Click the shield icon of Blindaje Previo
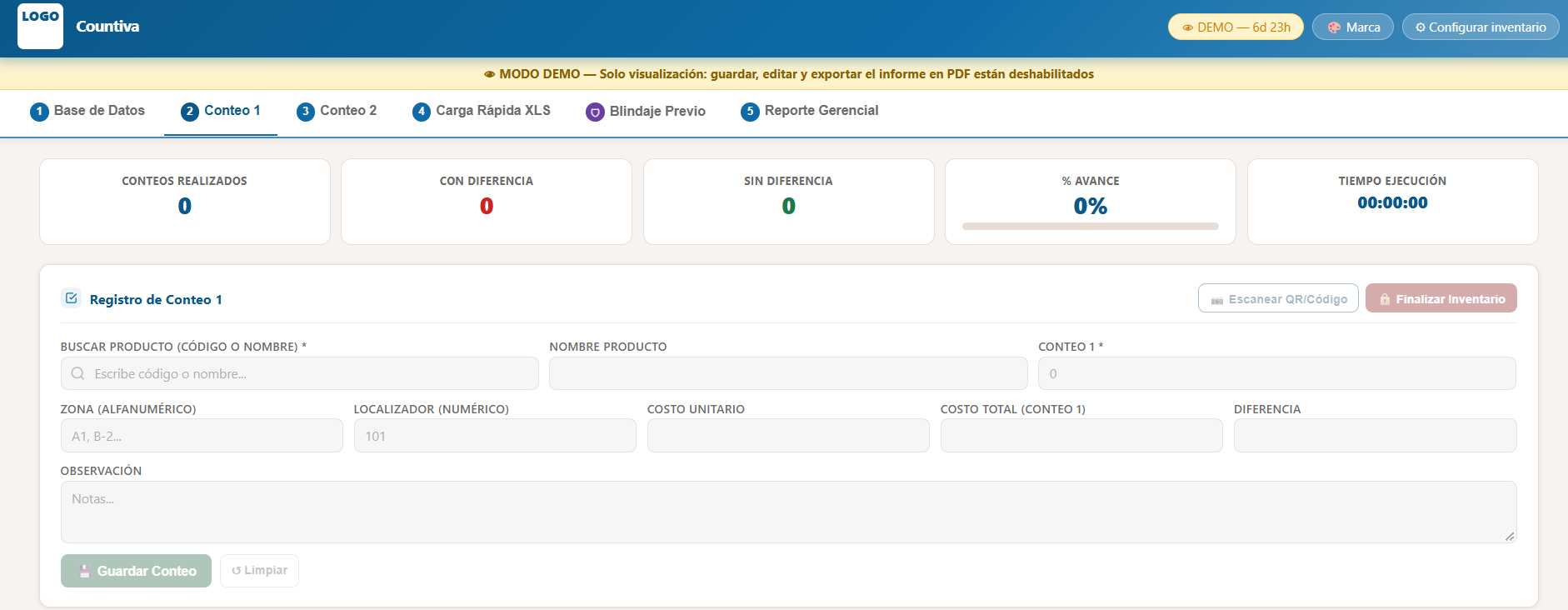Screen dimensions: 1568x610 click(595, 112)
